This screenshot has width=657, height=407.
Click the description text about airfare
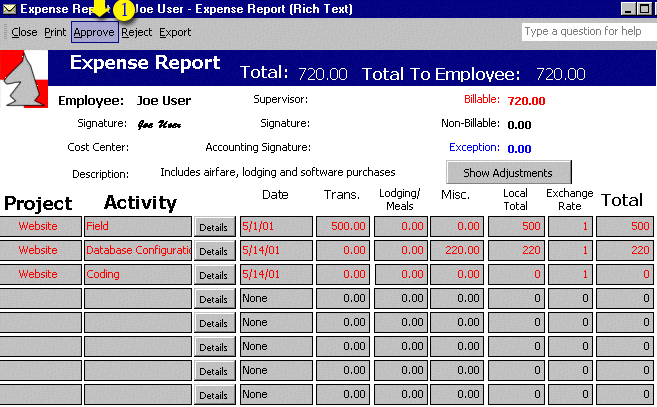pos(278,172)
